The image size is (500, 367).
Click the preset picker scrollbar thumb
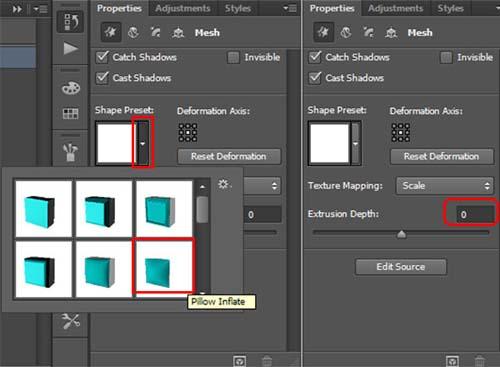pyautogui.click(x=202, y=209)
